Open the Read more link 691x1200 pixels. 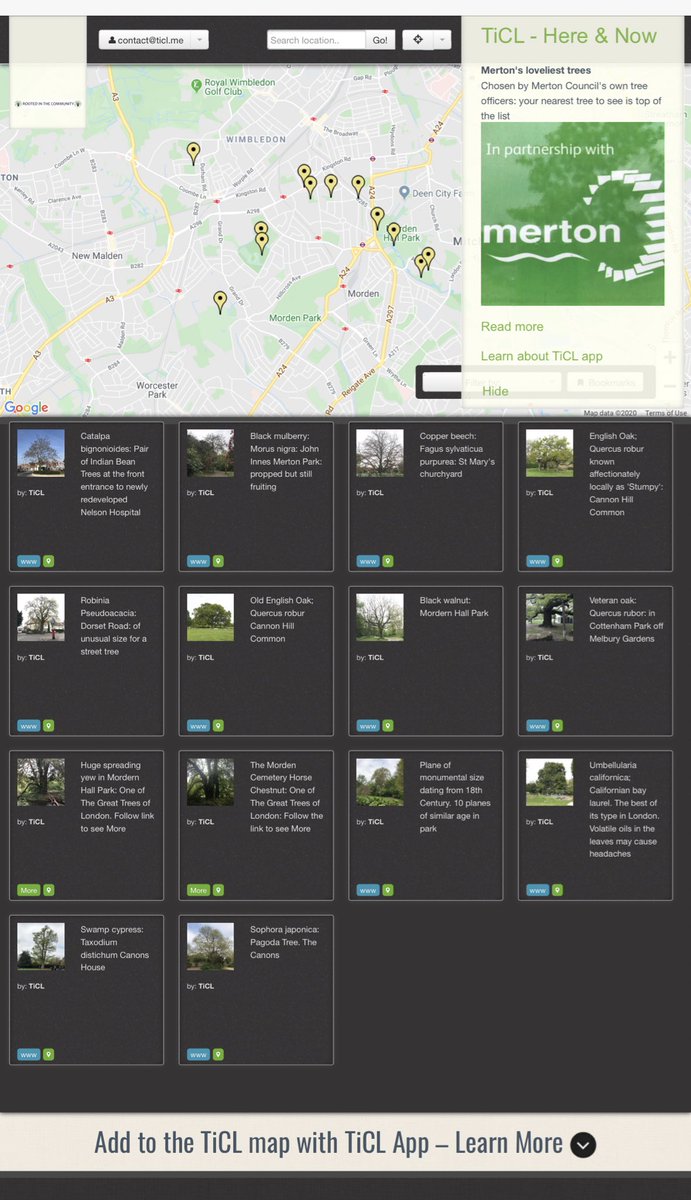(x=512, y=327)
